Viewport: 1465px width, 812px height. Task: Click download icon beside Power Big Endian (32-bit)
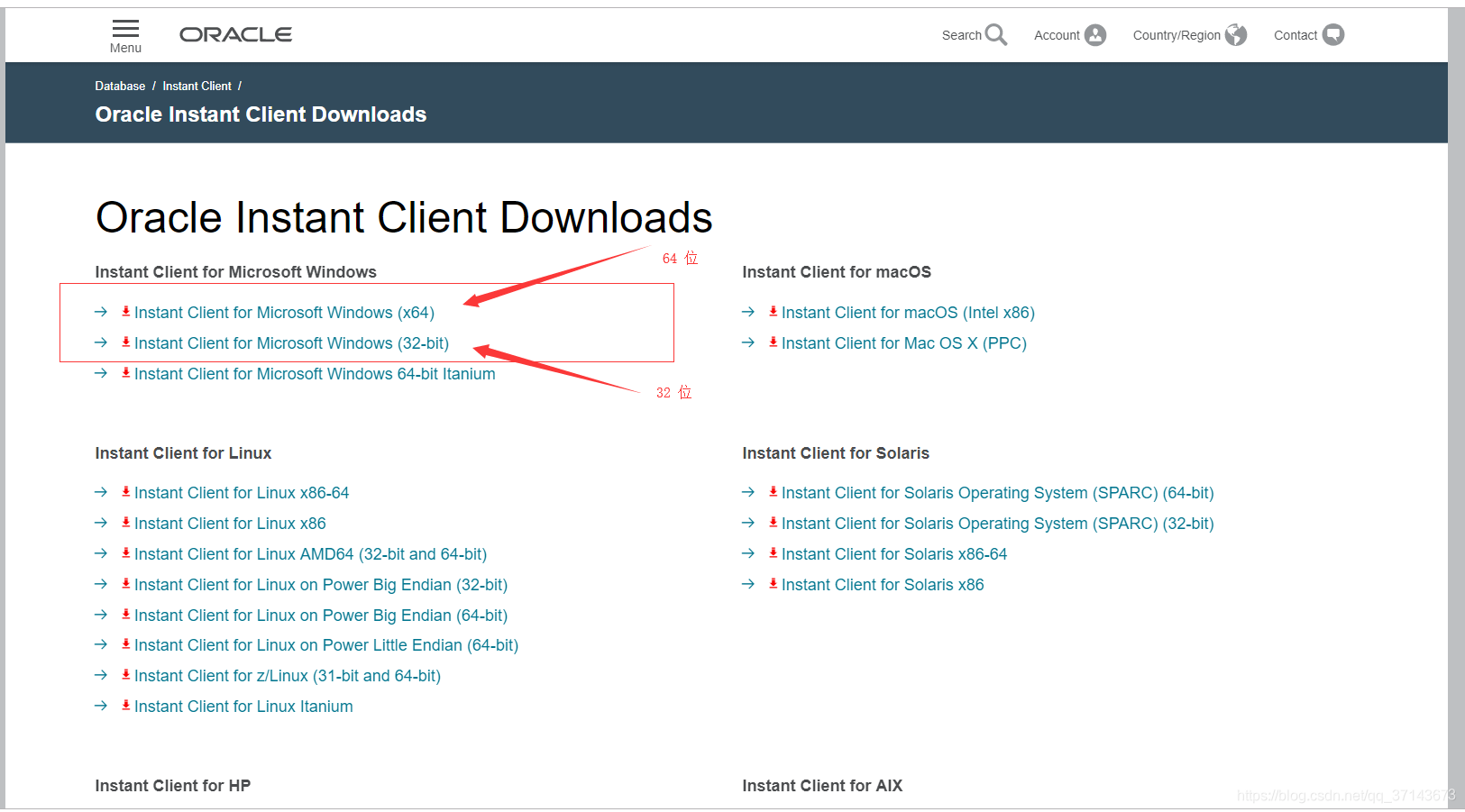(126, 584)
